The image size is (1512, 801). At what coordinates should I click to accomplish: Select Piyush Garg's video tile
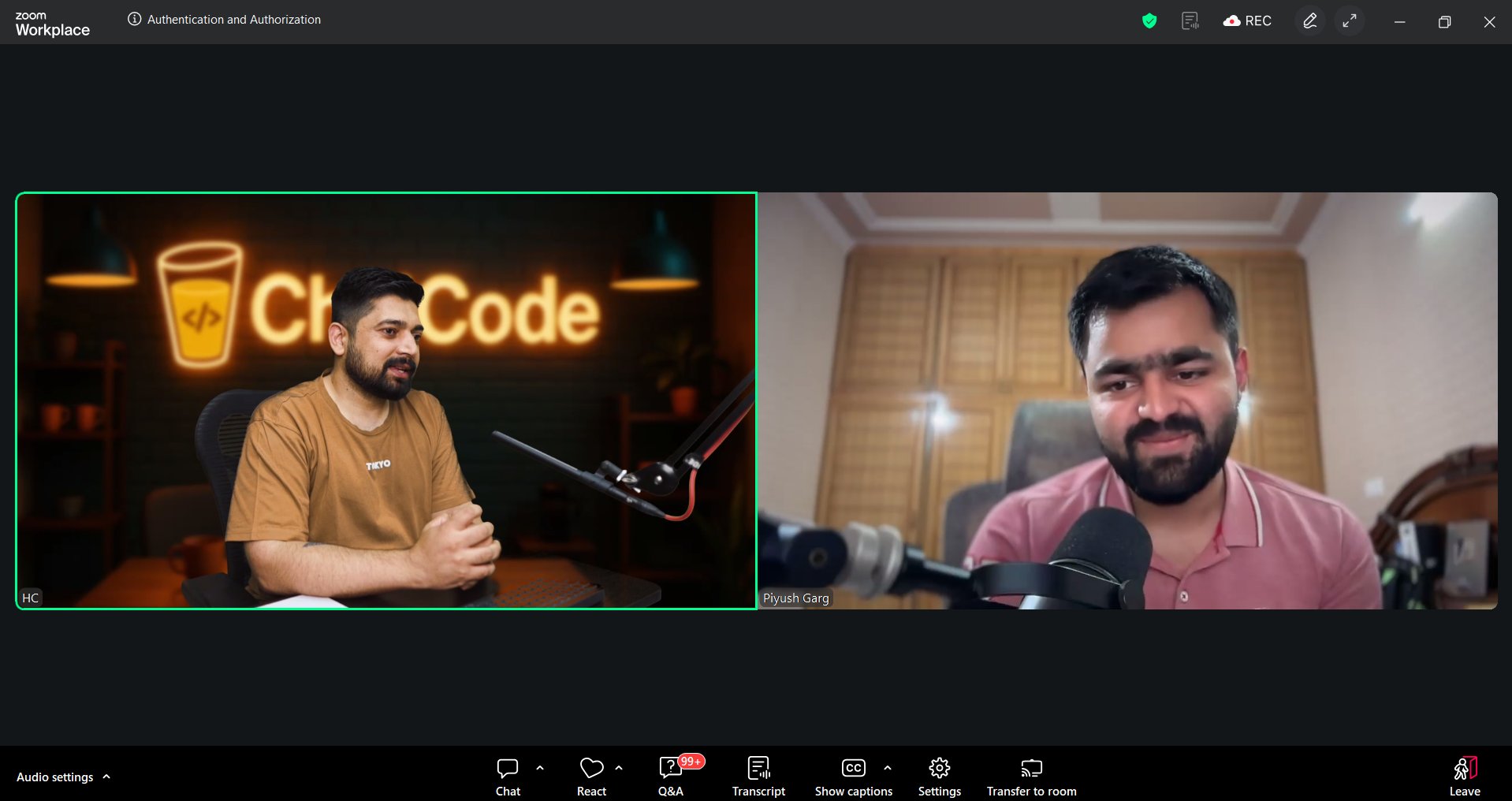[1127, 400]
